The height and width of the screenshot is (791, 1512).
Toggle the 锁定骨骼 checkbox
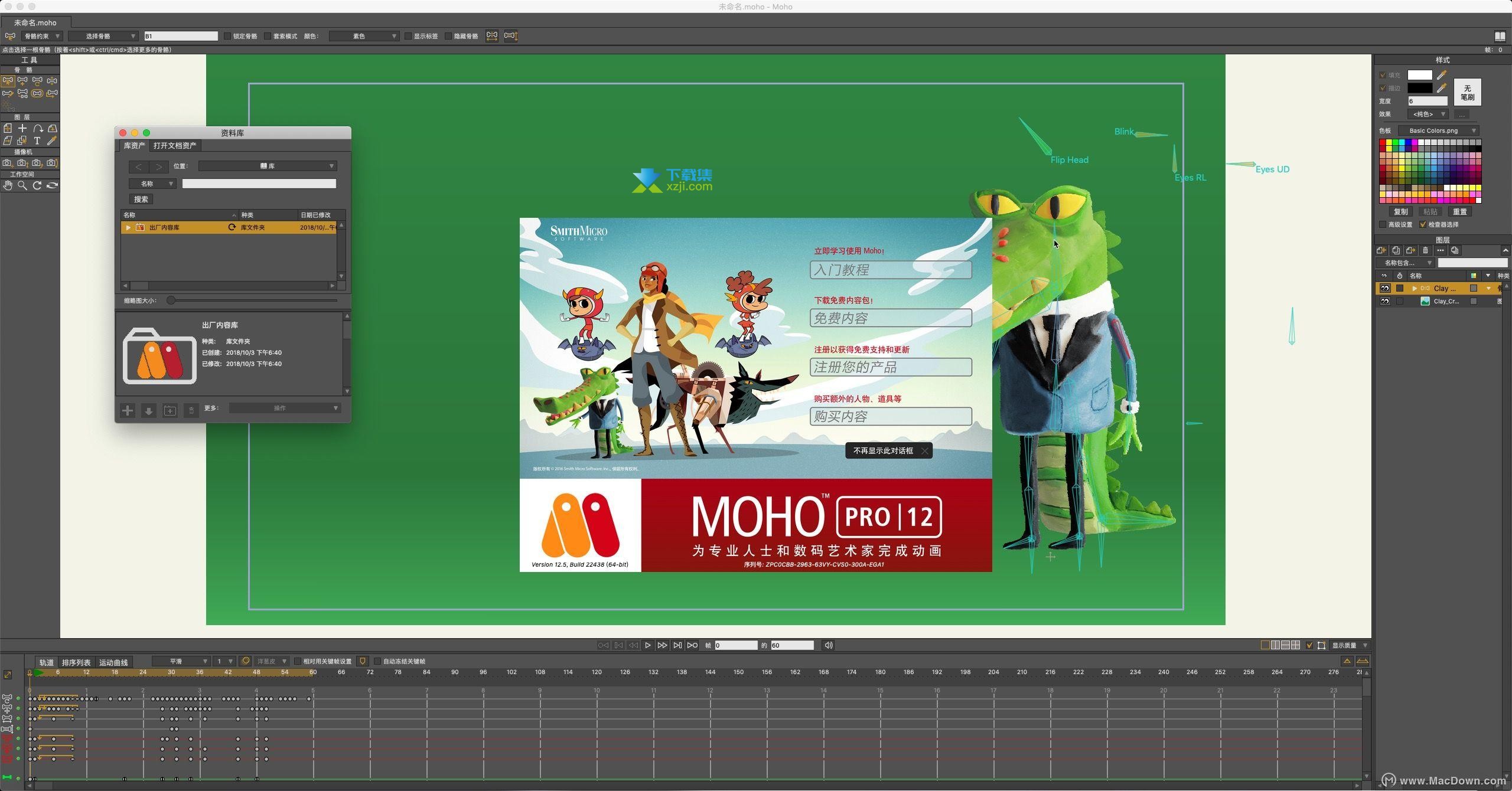tap(227, 36)
